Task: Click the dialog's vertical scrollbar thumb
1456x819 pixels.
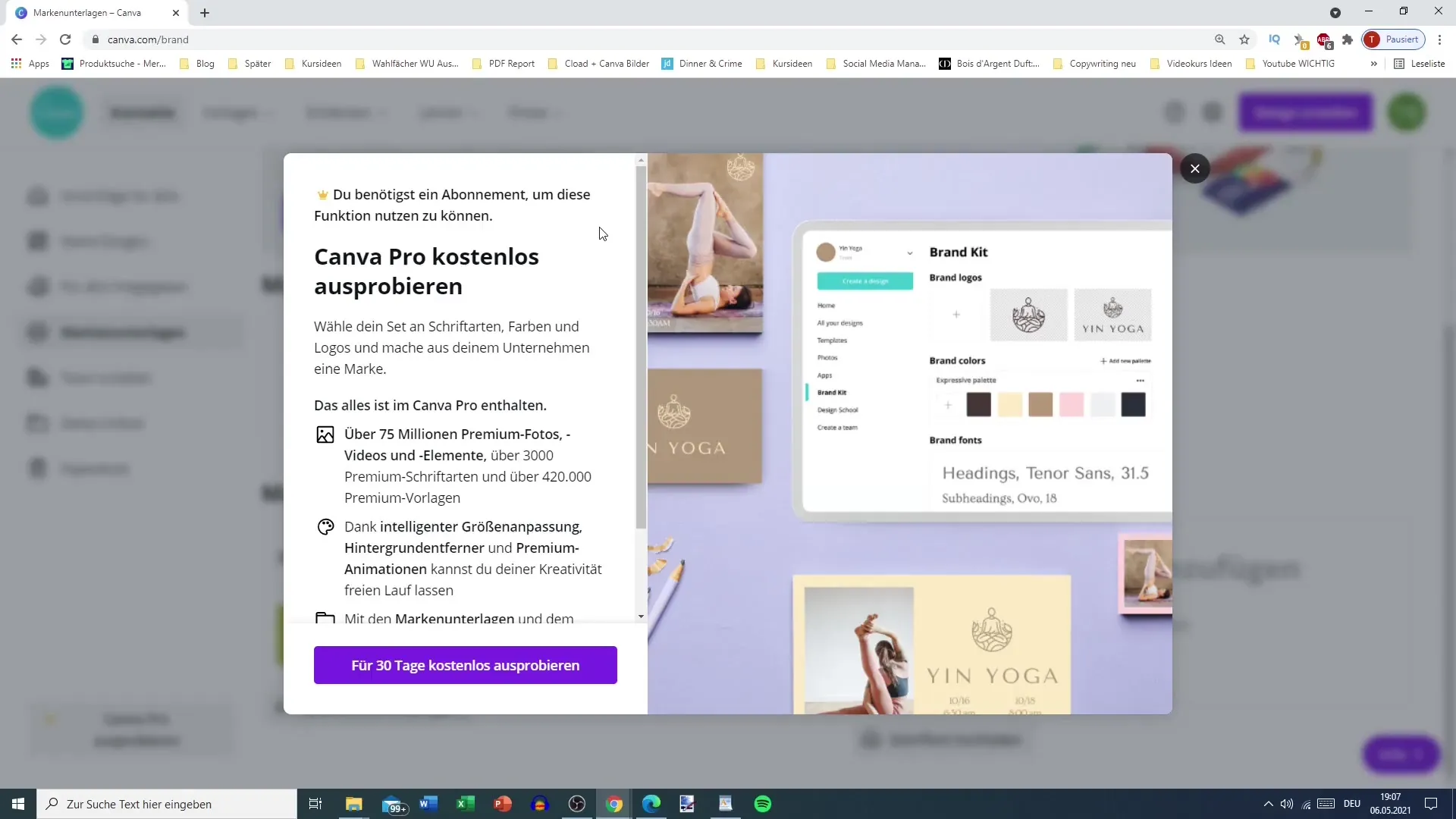Action: [x=641, y=347]
